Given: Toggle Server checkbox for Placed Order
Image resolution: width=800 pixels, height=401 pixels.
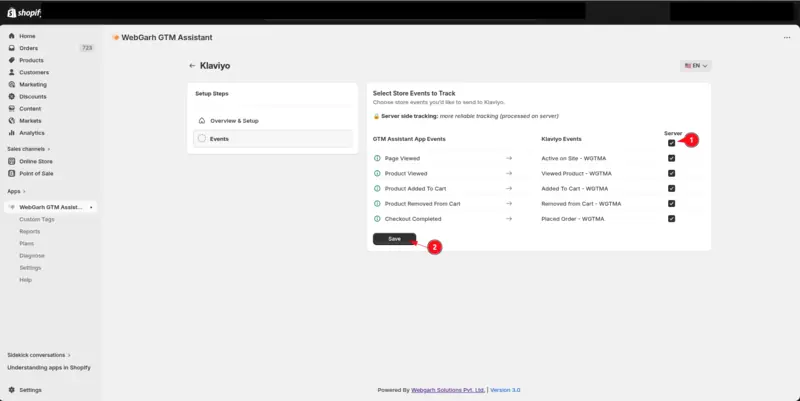Looking at the screenshot, I should [x=671, y=218].
